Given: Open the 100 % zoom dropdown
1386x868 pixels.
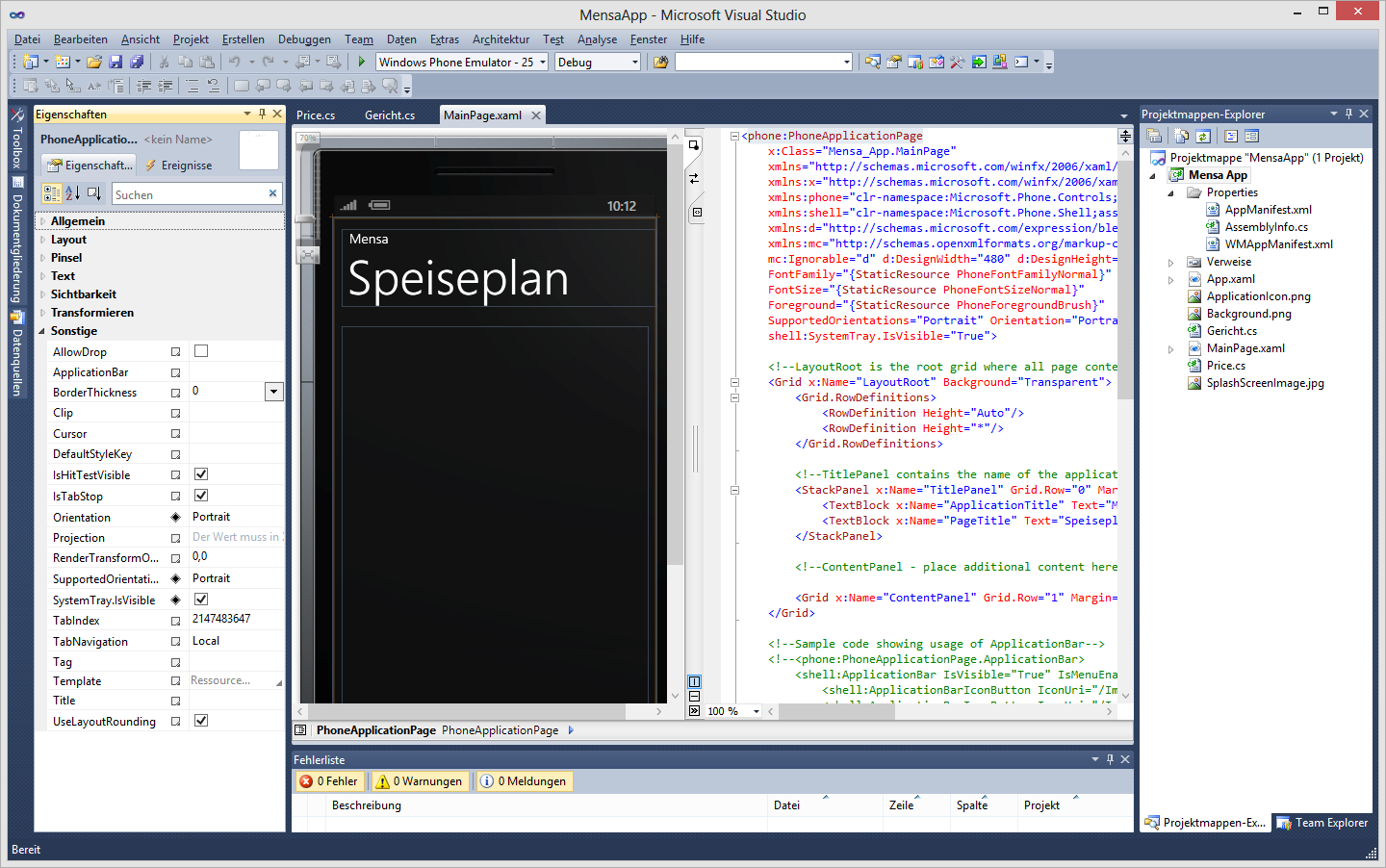Looking at the screenshot, I should [757, 711].
